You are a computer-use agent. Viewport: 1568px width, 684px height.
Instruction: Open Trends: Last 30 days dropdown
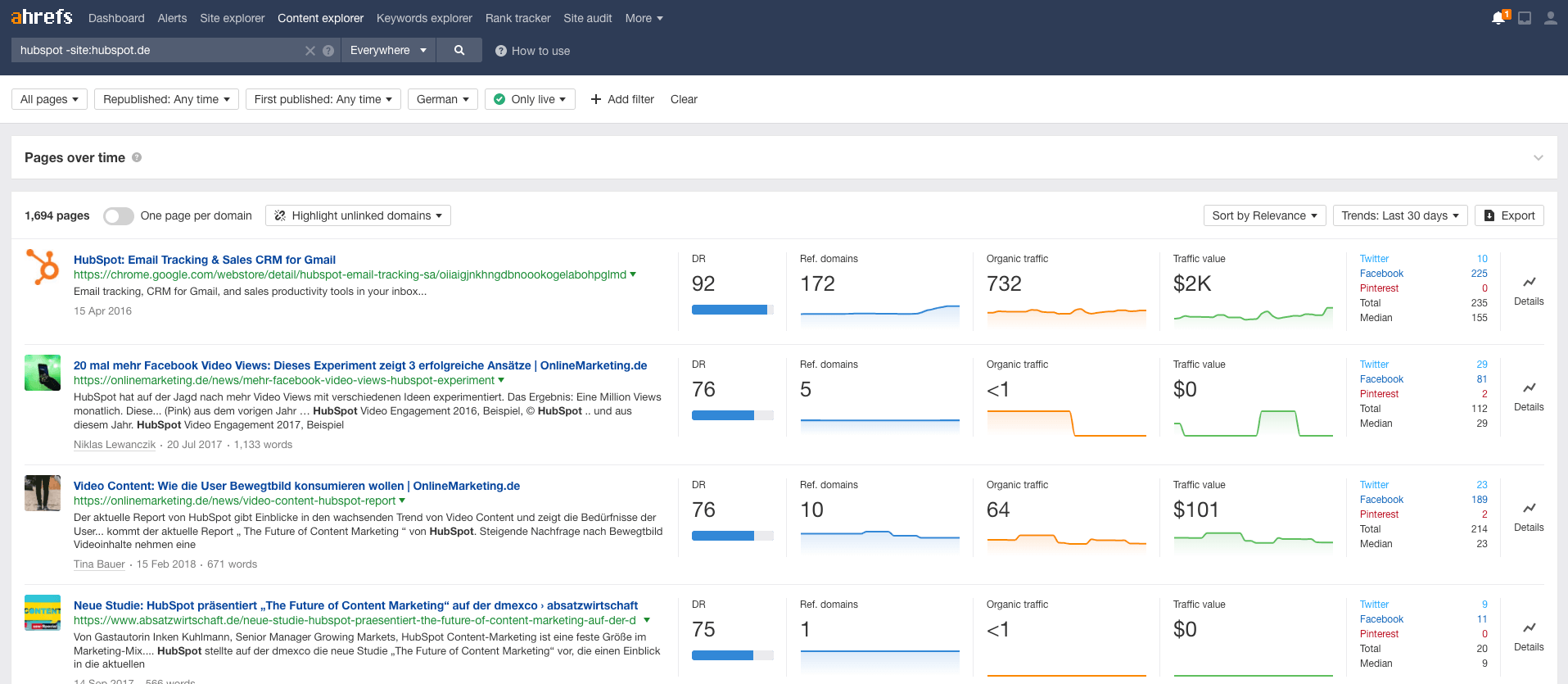tap(1400, 215)
